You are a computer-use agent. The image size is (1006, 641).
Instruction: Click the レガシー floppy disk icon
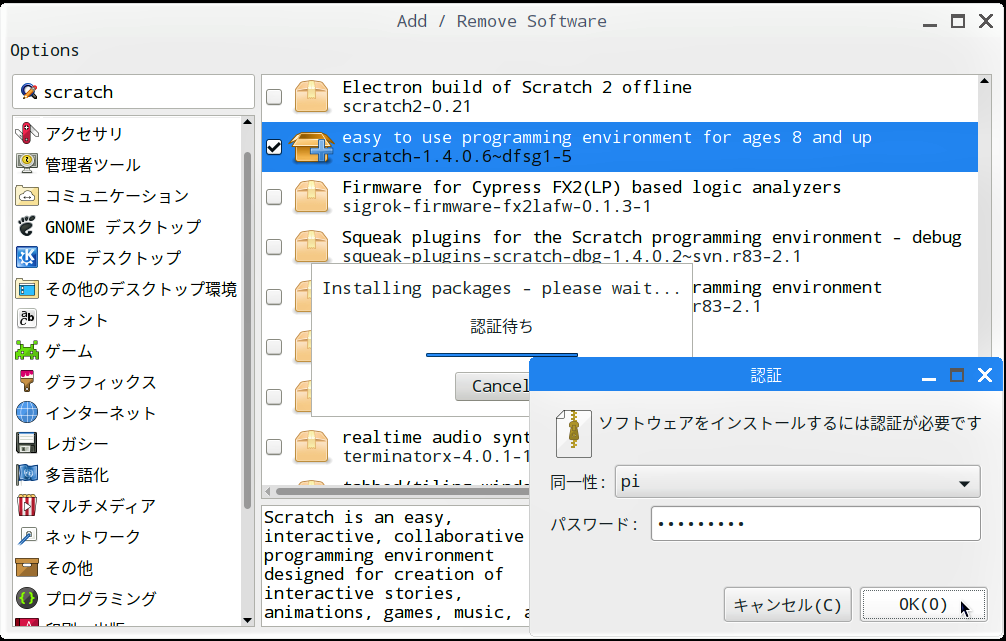[26, 443]
